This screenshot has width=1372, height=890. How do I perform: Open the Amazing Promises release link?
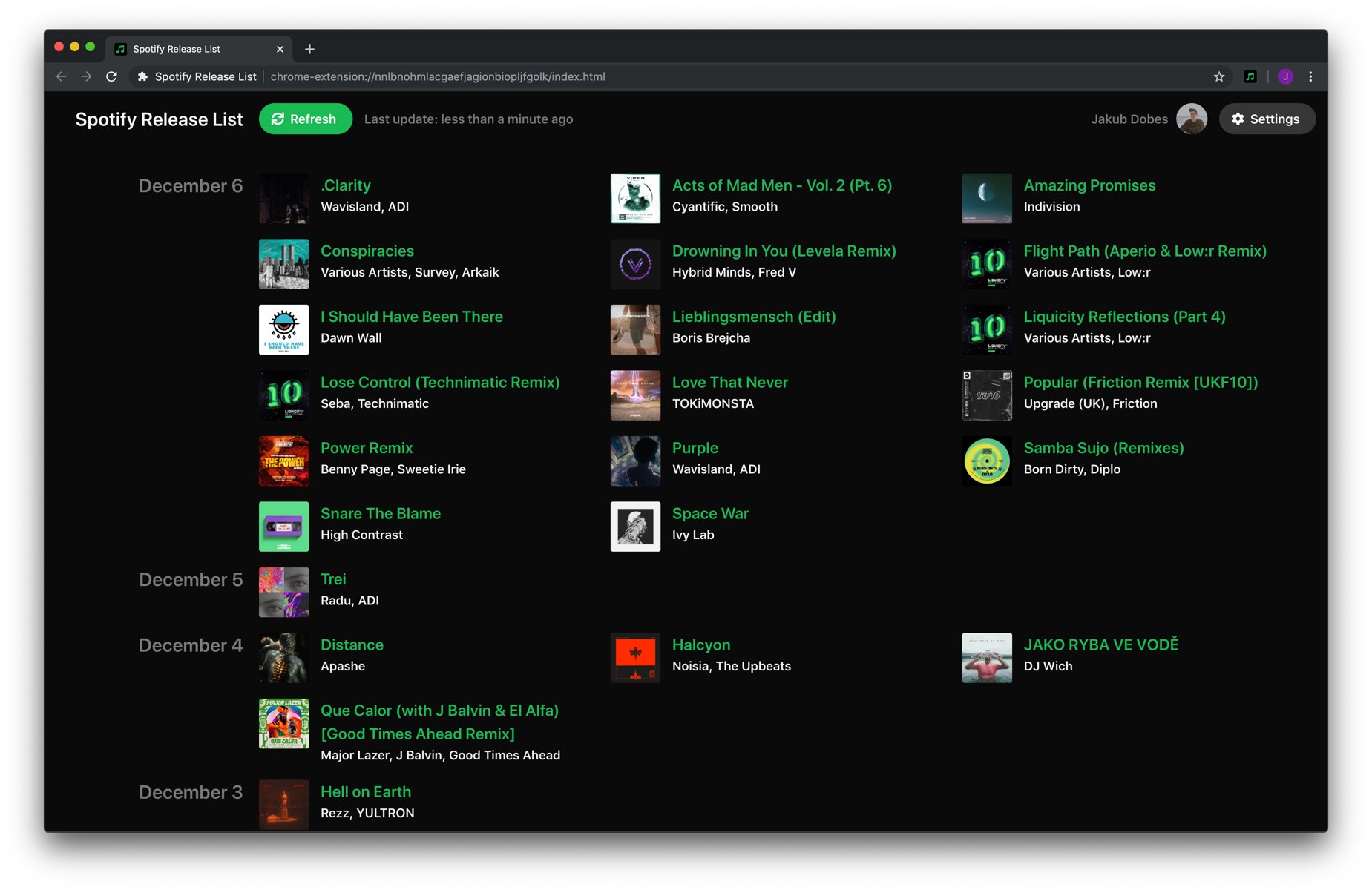point(1089,185)
